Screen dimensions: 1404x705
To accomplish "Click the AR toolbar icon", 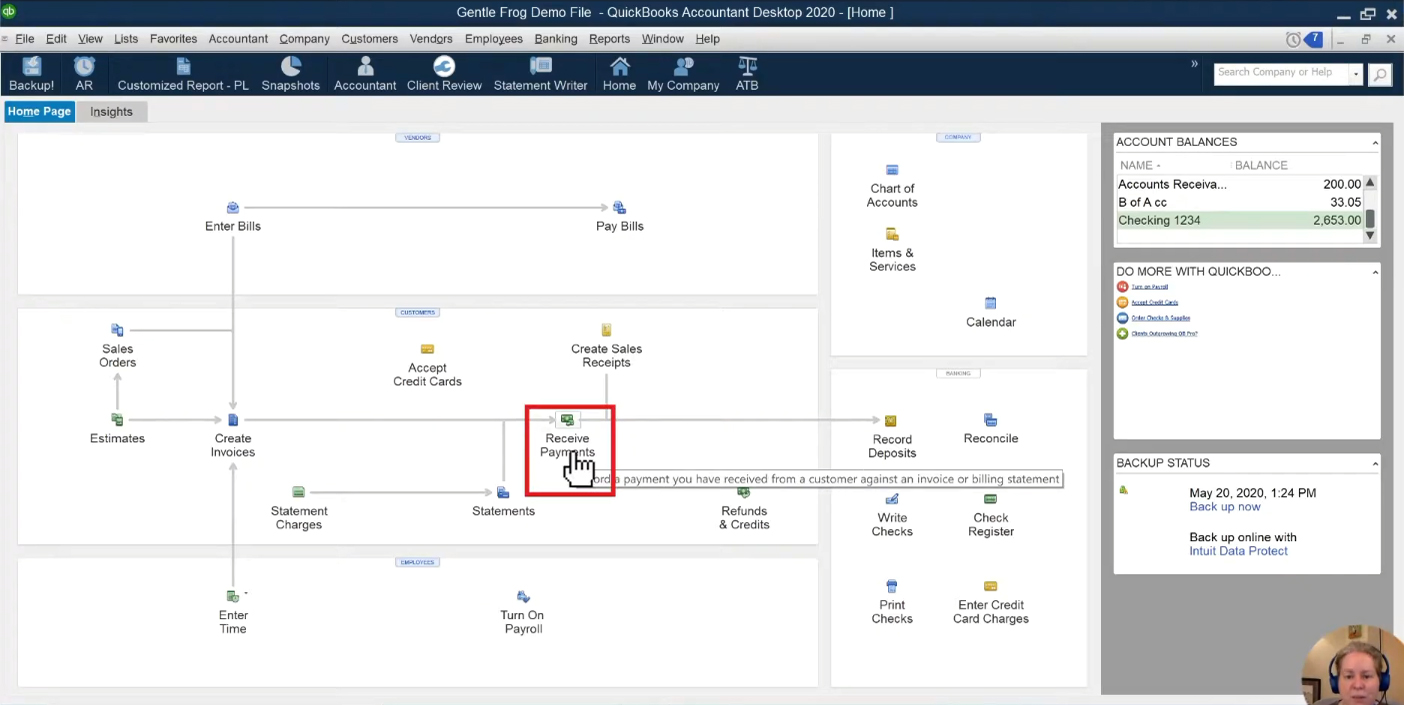I will pyautogui.click(x=84, y=74).
